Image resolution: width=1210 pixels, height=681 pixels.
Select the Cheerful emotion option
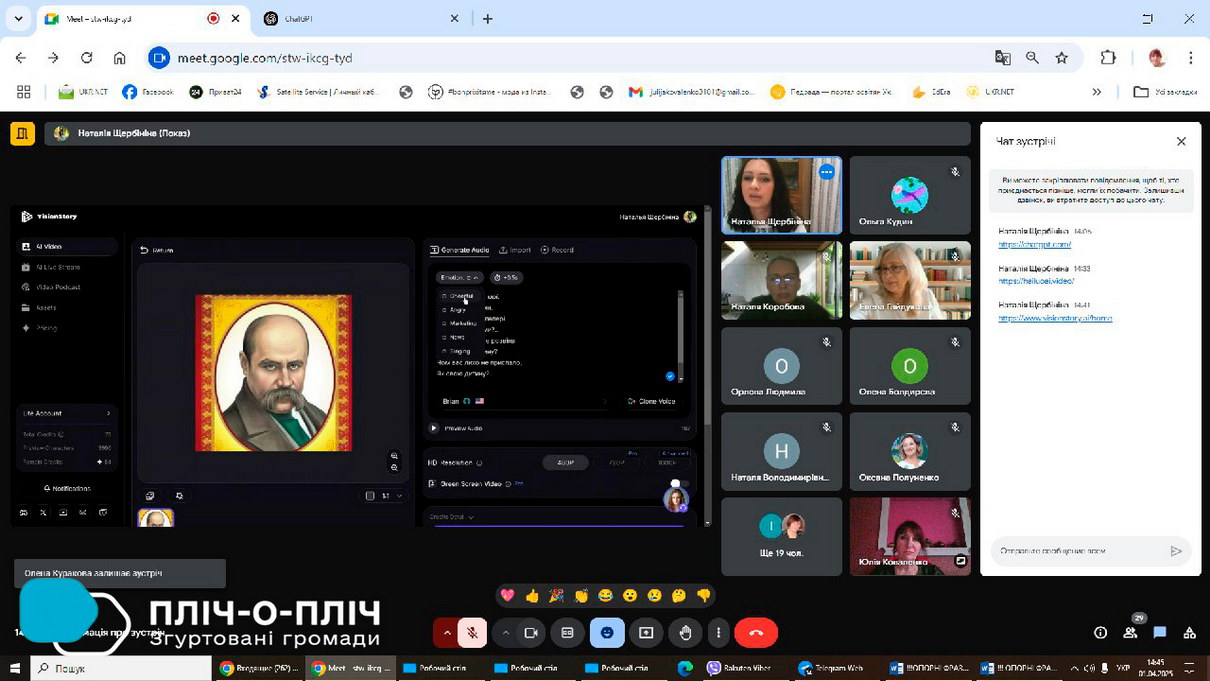[460, 296]
